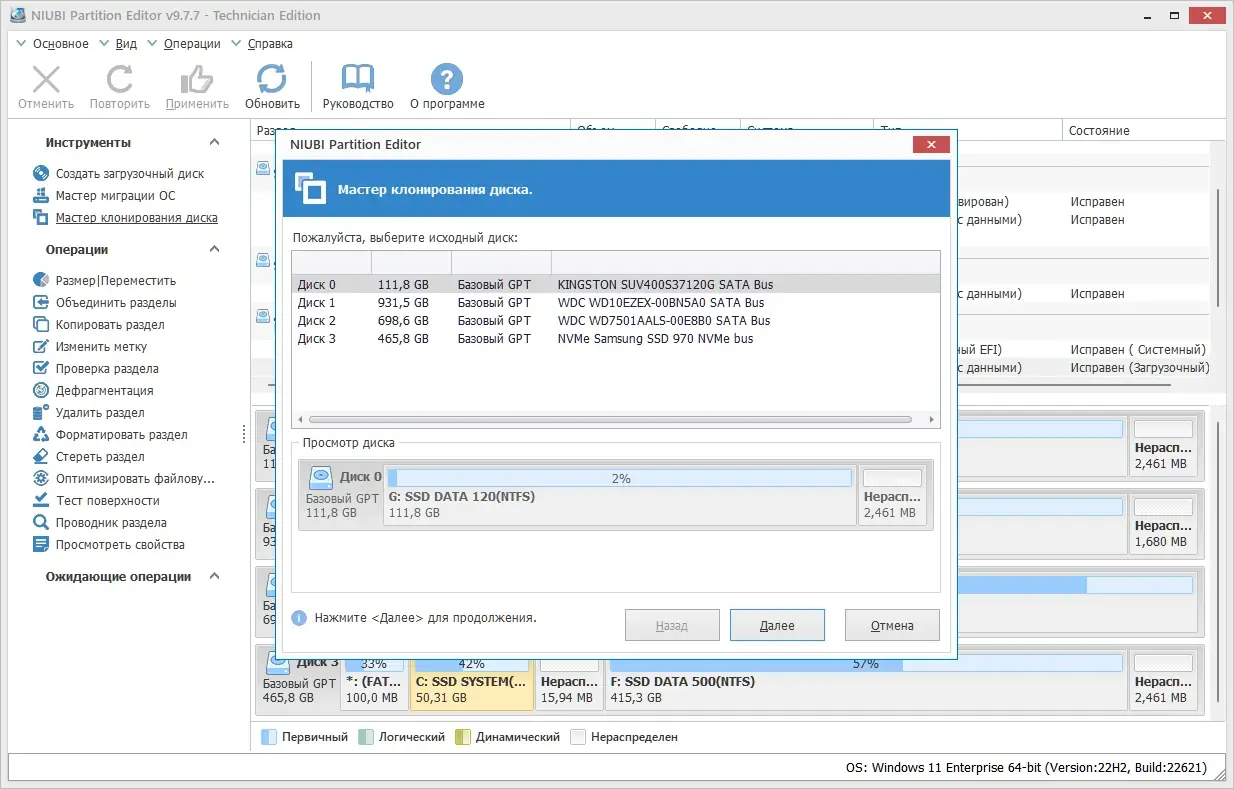Select Диск 2 WDC WD7501AALS row

click(x=616, y=321)
